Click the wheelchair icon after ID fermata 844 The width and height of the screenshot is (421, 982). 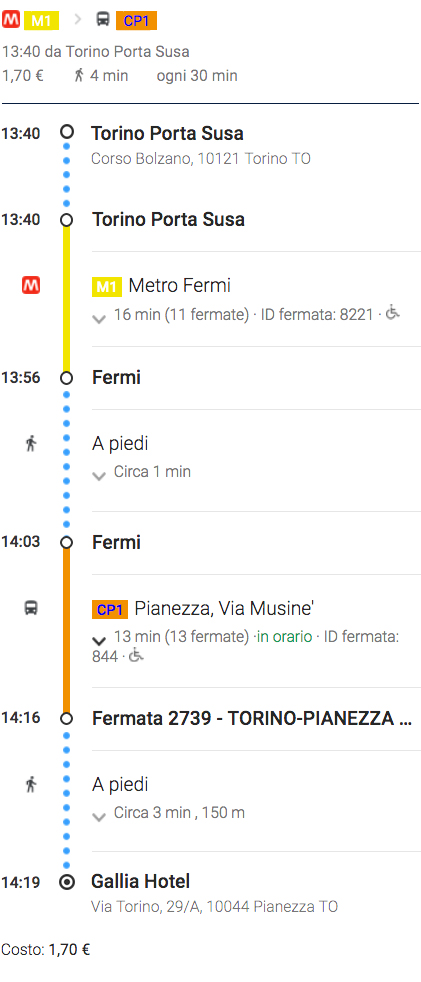pyautogui.click(x=136, y=655)
